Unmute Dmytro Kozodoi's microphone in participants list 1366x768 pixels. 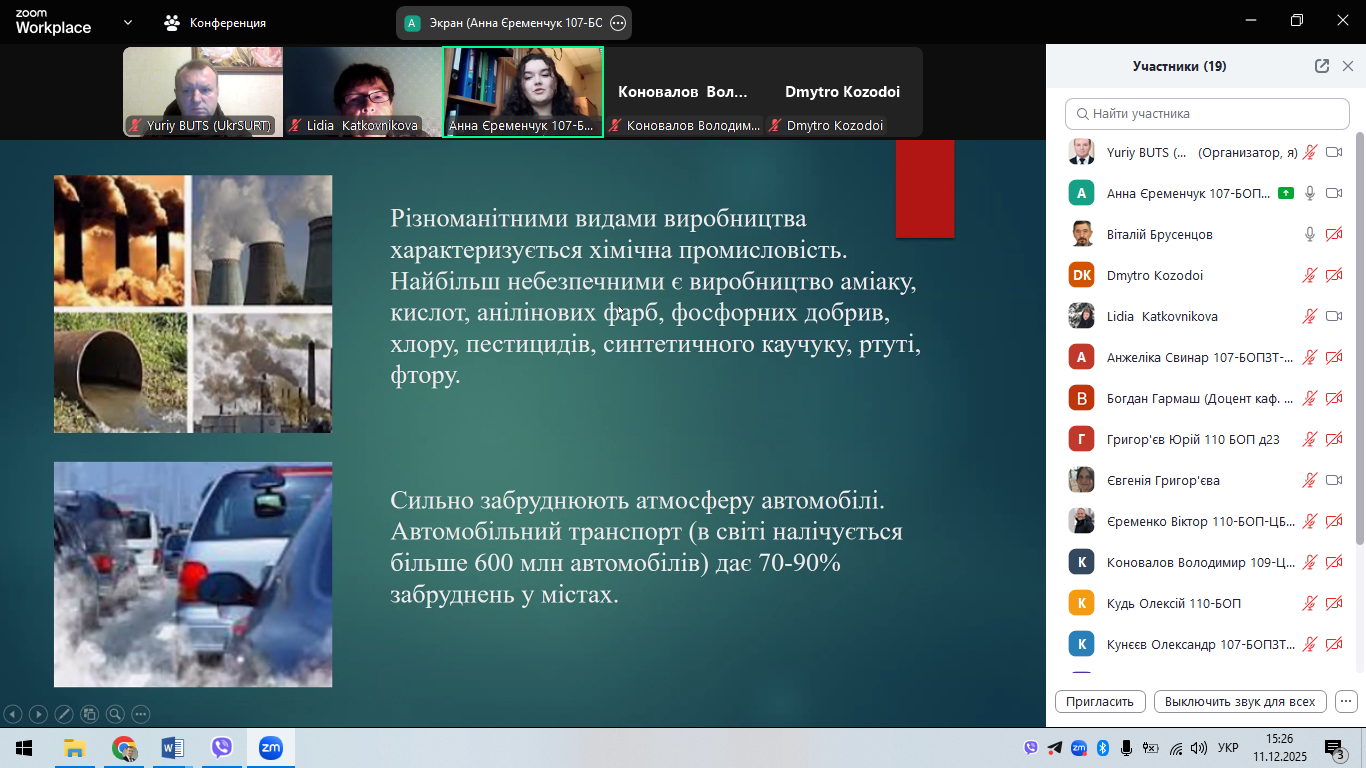click(x=1309, y=275)
